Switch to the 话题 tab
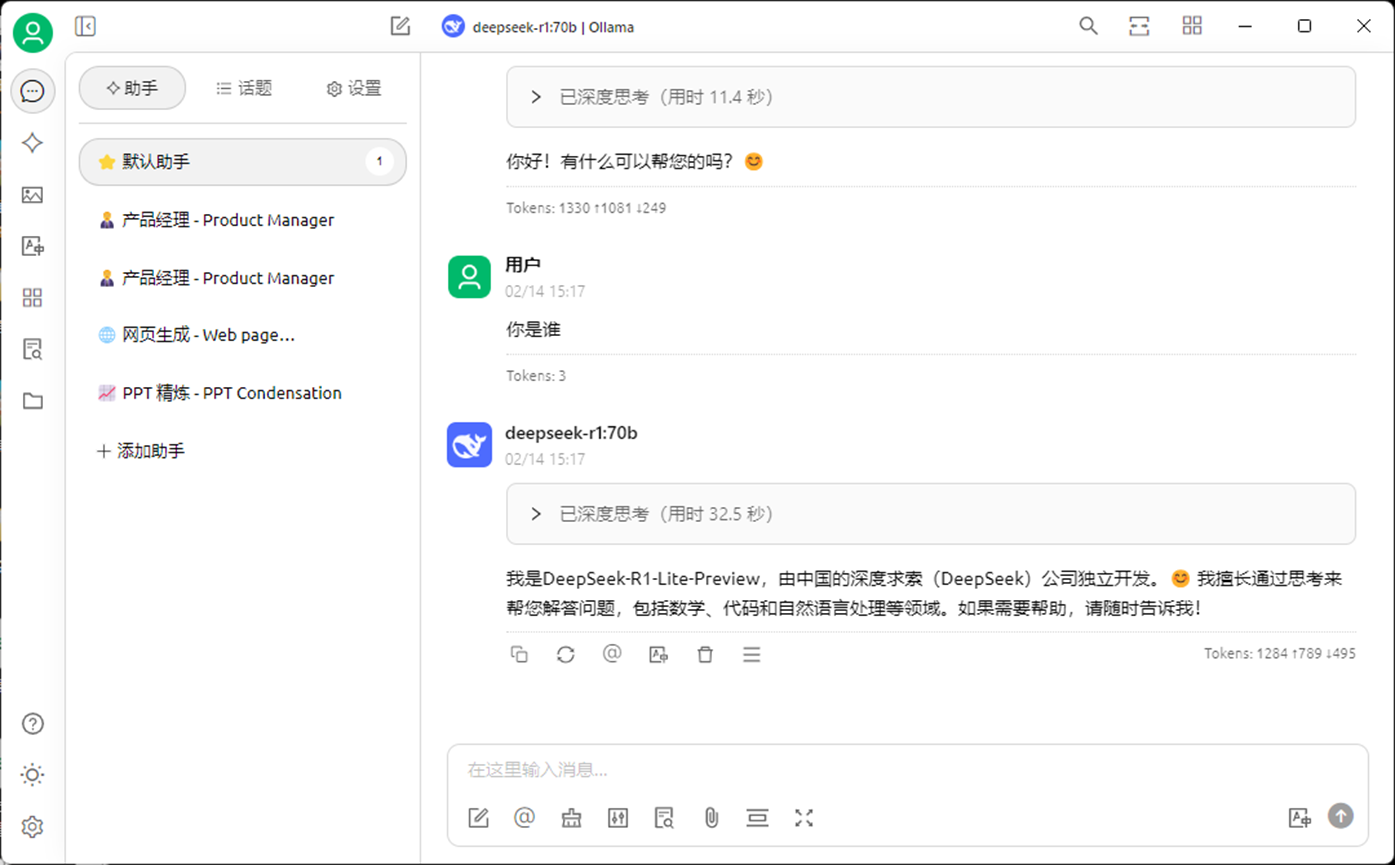Viewport: 1395px width, 865px height. [244, 88]
